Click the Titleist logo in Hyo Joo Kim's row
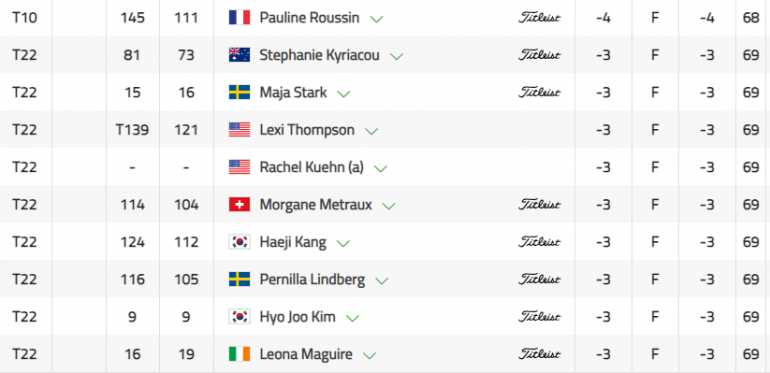The image size is (770, 373). 539,317
